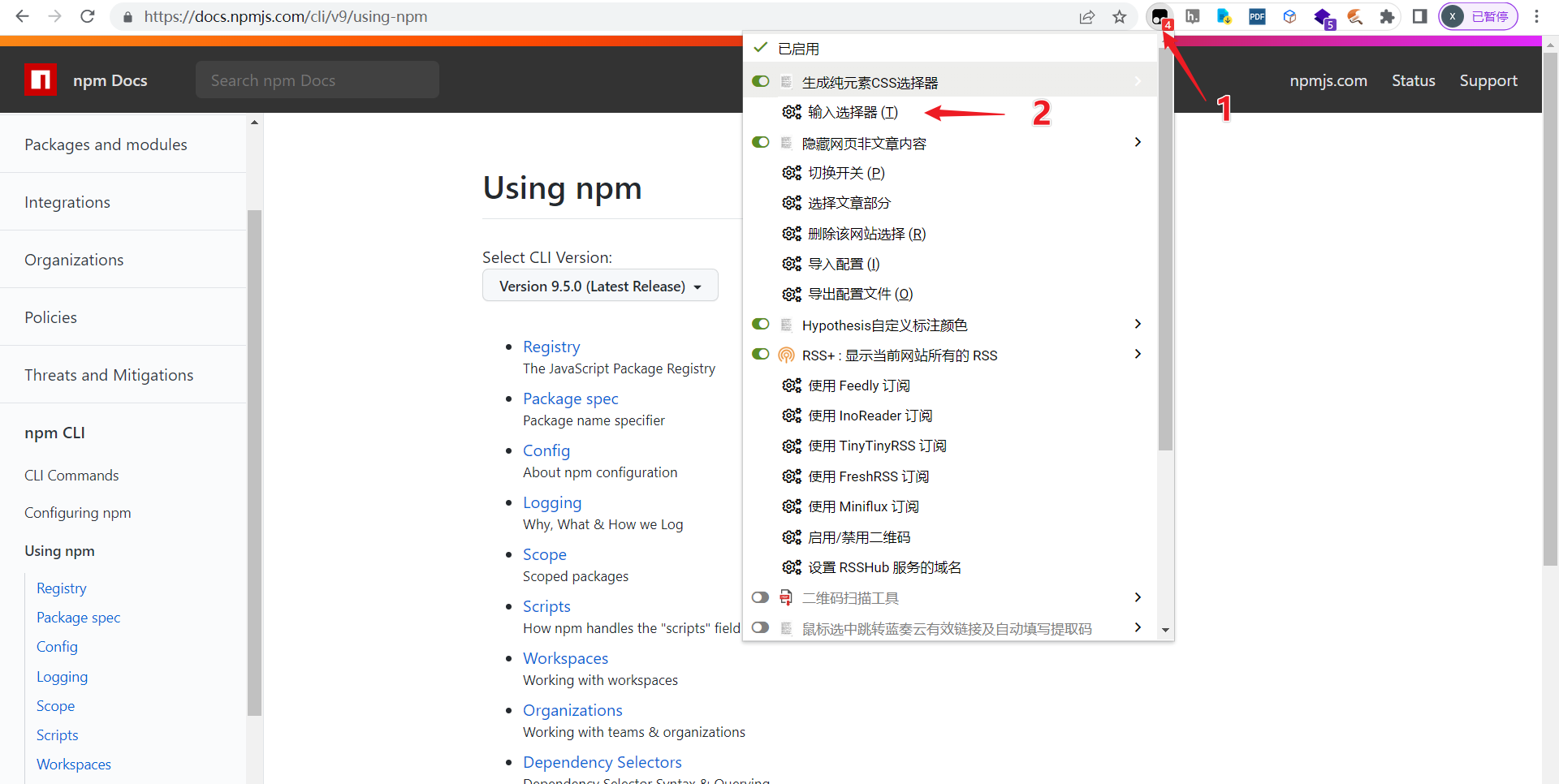1559x784 pixels.
Task: Expand chevron for 隐藏网页非文章内容
Action: pyautogui.click(x=1138, y=142)
